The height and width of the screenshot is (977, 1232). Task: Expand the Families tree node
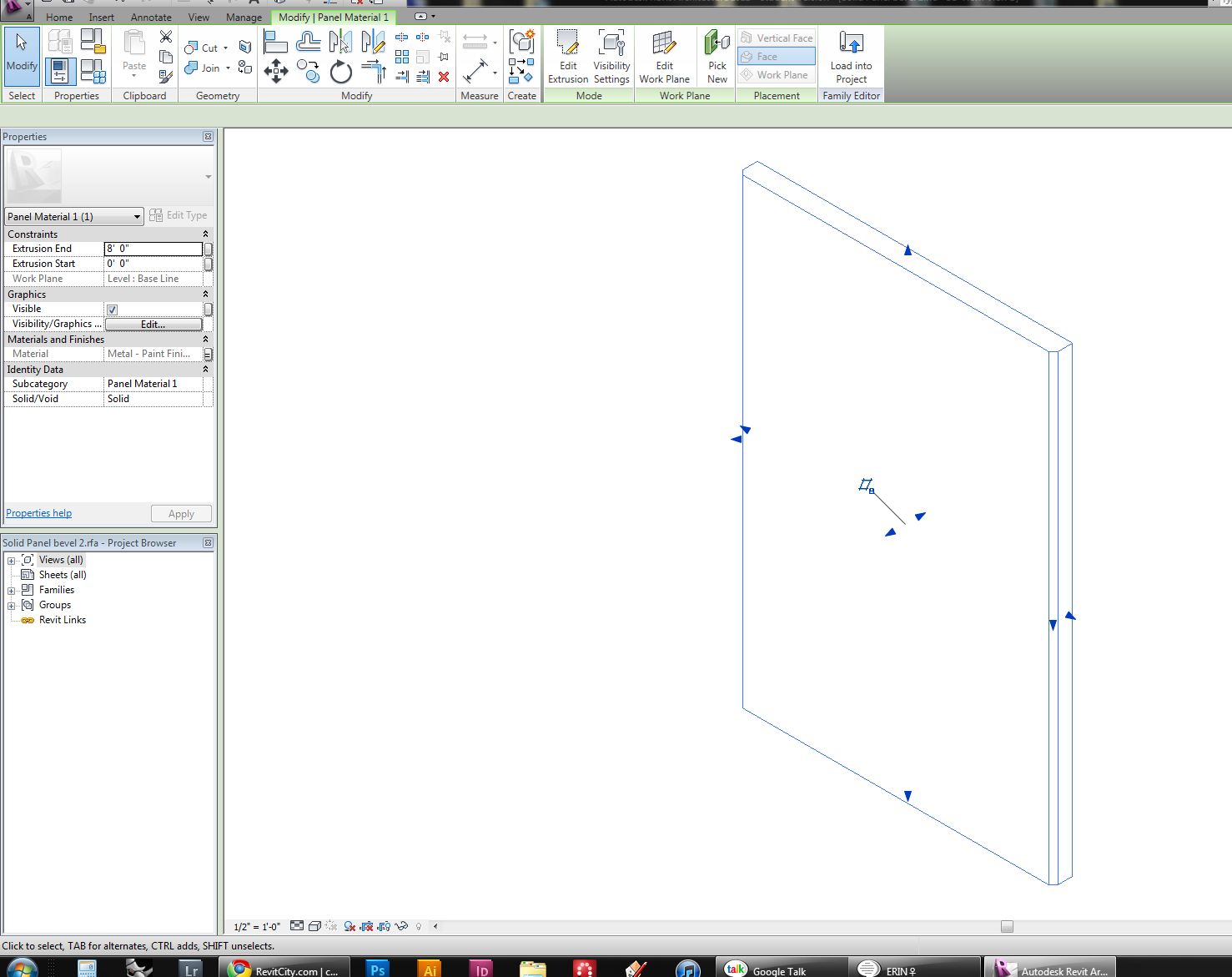pyautogui.click(x=12, y=591)
